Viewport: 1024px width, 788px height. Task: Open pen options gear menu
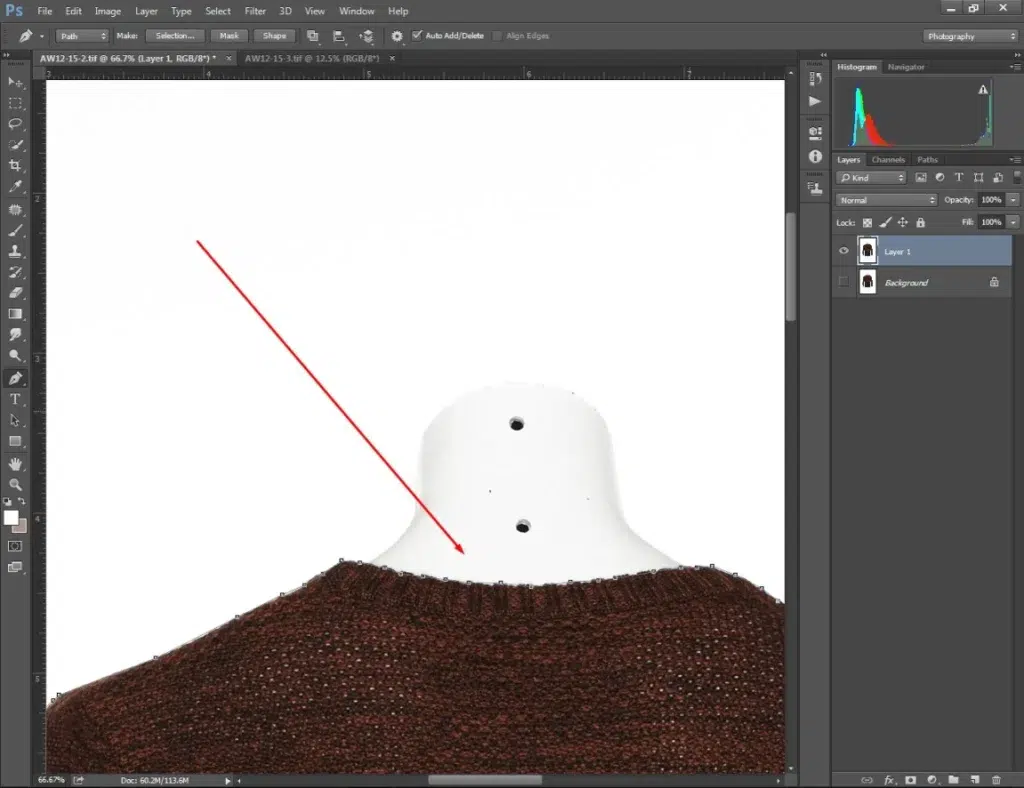click(x=396, y=36)
